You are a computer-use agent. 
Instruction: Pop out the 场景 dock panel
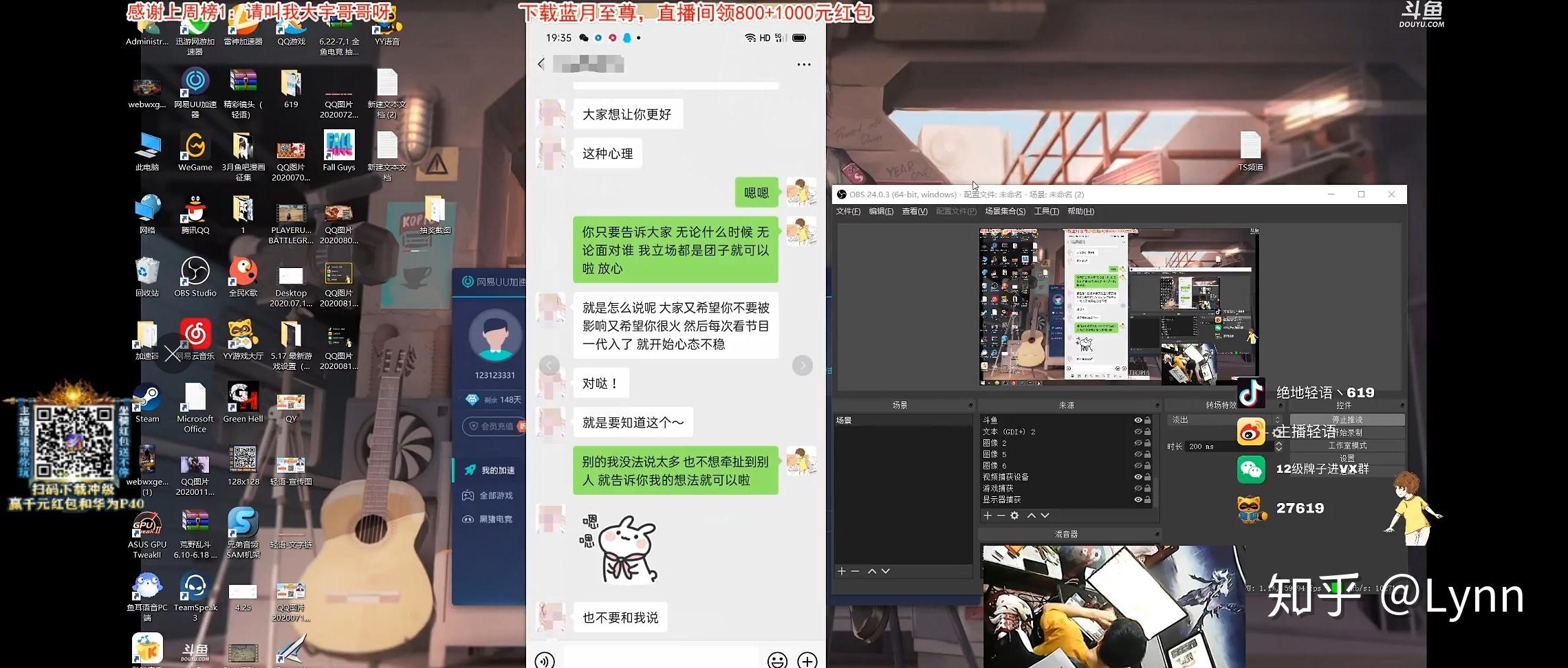[x=970, y=405]
